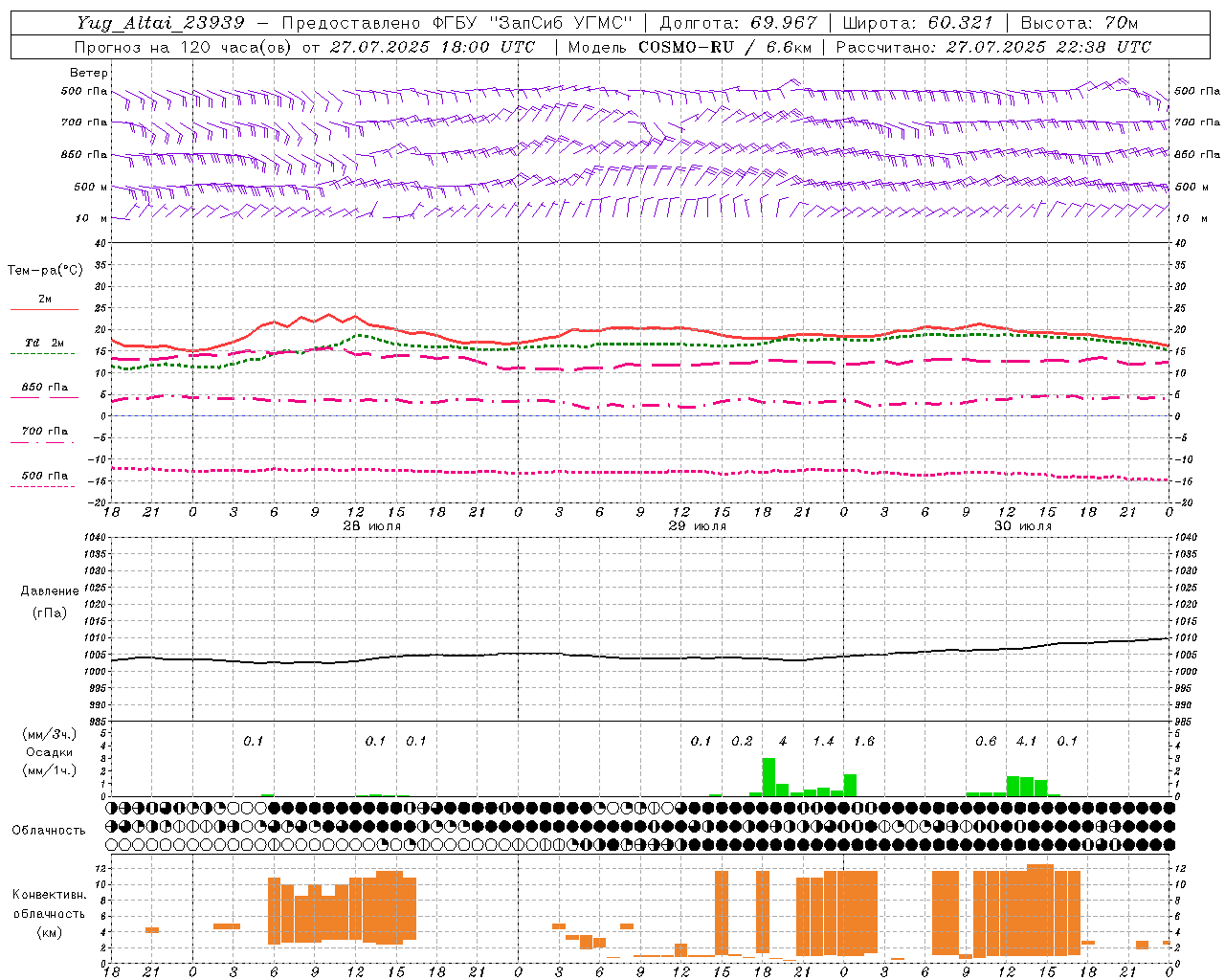Click the 3-hour precipitation value 4.1
Image resolution: width=1225 pixels, height=980 pixels.
pos(1026,742)
